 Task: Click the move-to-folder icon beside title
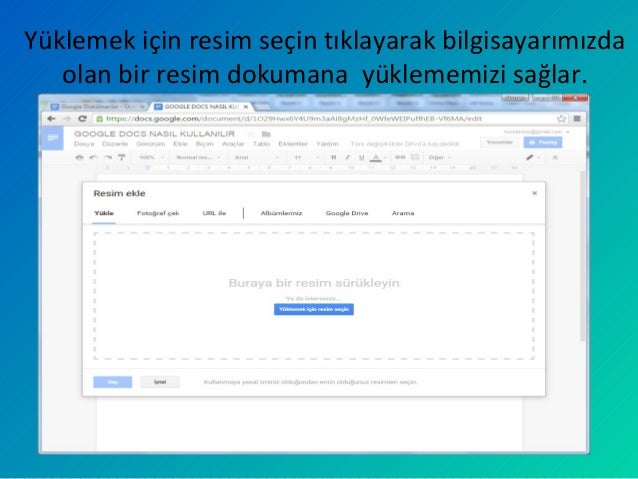coord(266,134)
